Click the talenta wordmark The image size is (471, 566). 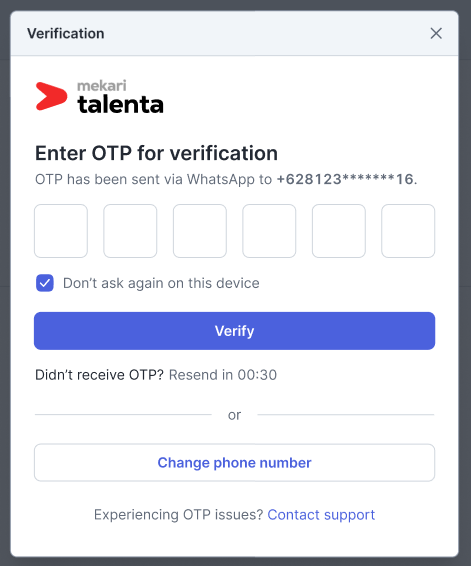coord(121,105)
